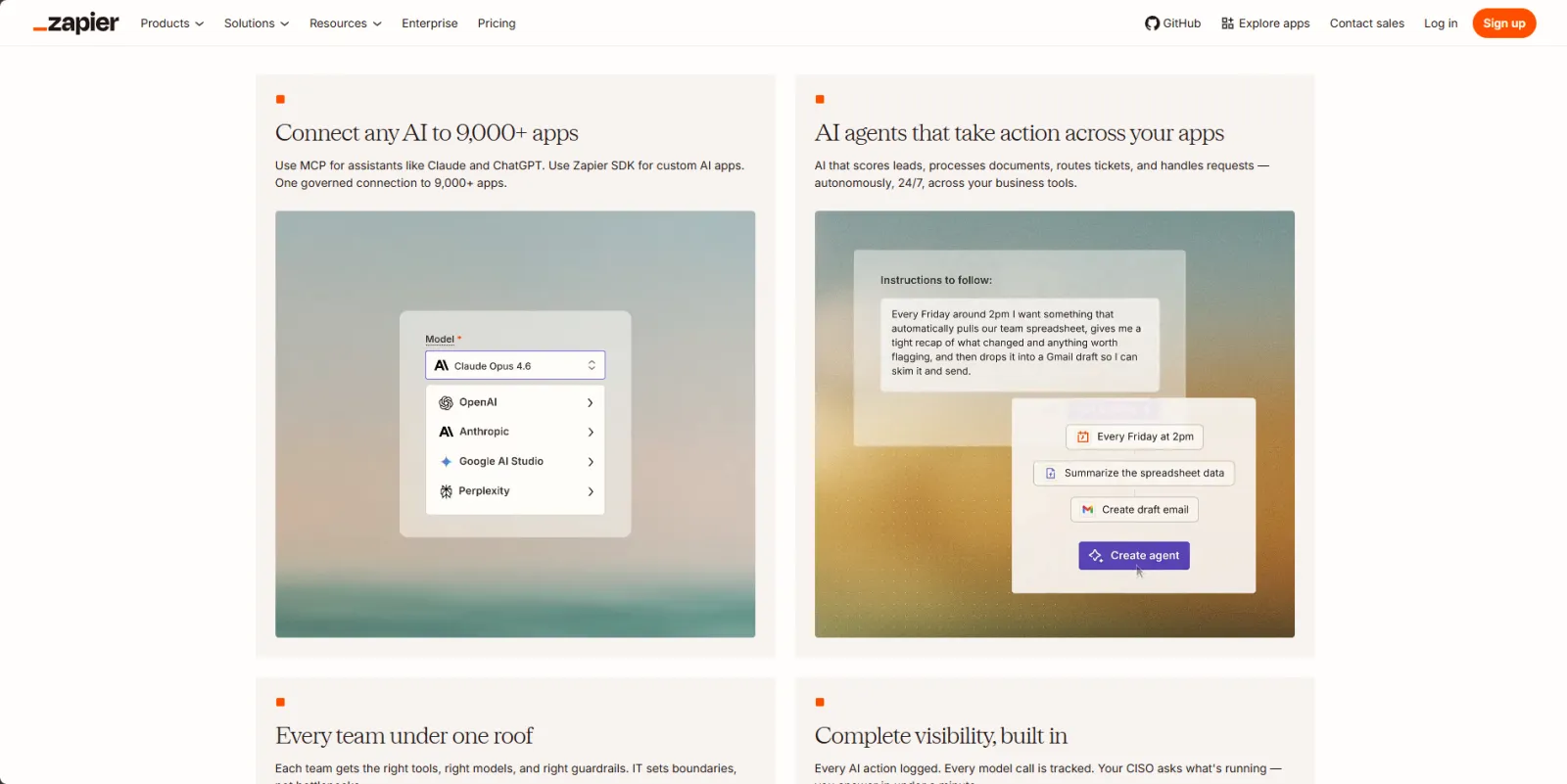
Task: Expand the Resources chevron arrow
Action: pyautogui.click(x=377, y=23)
